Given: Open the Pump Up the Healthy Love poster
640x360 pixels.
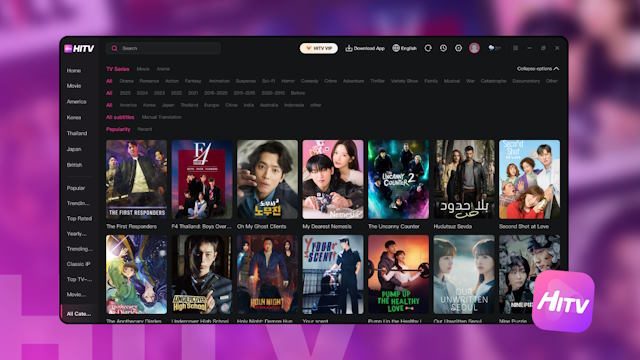Looking at the screenshot, I should [398, 274].
